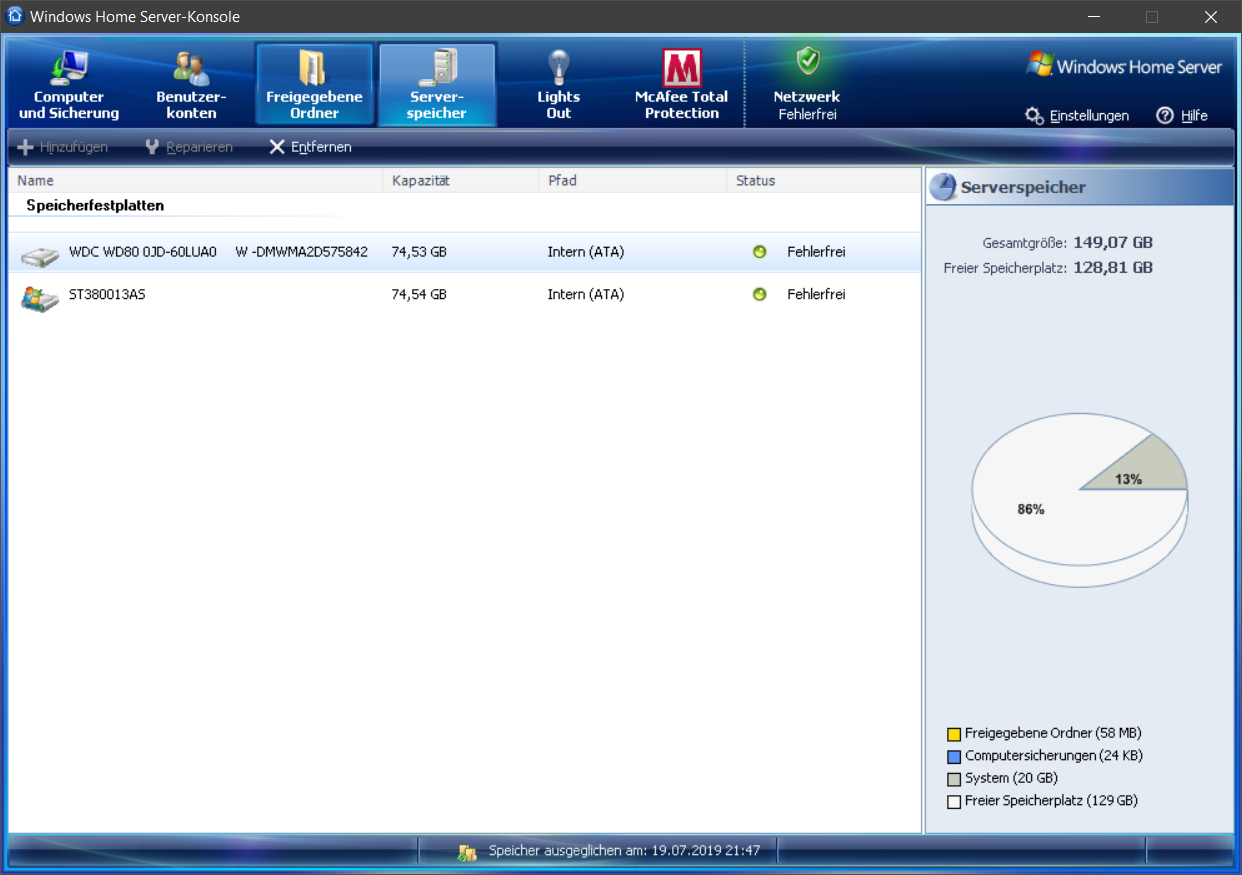This screenshot has width=1242, height=875.
Task: Open the Freigegebene Ordner tab
Action: point(314,85)
